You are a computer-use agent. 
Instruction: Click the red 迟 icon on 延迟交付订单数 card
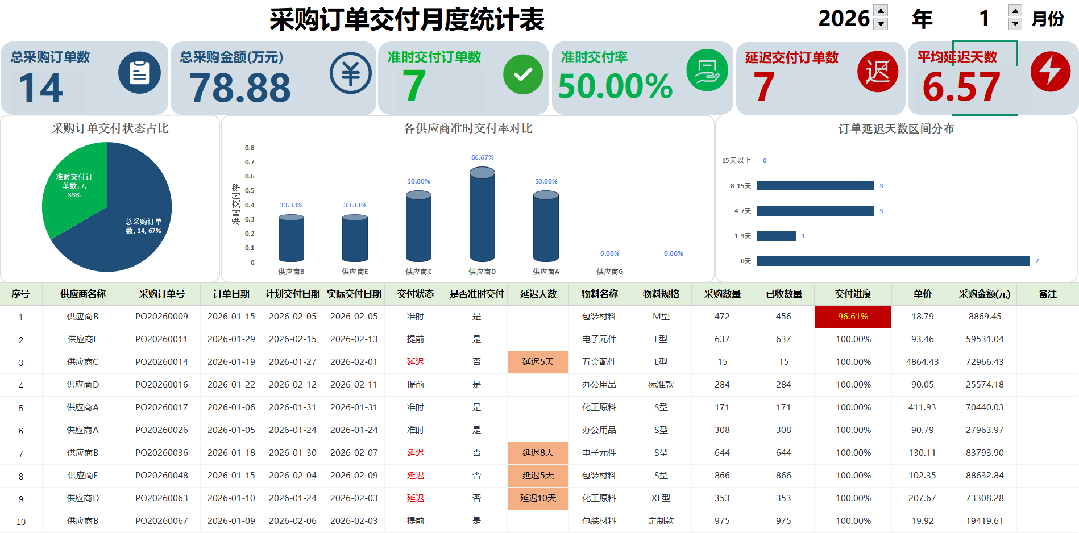pyautogui.click(x=877, y=71)
